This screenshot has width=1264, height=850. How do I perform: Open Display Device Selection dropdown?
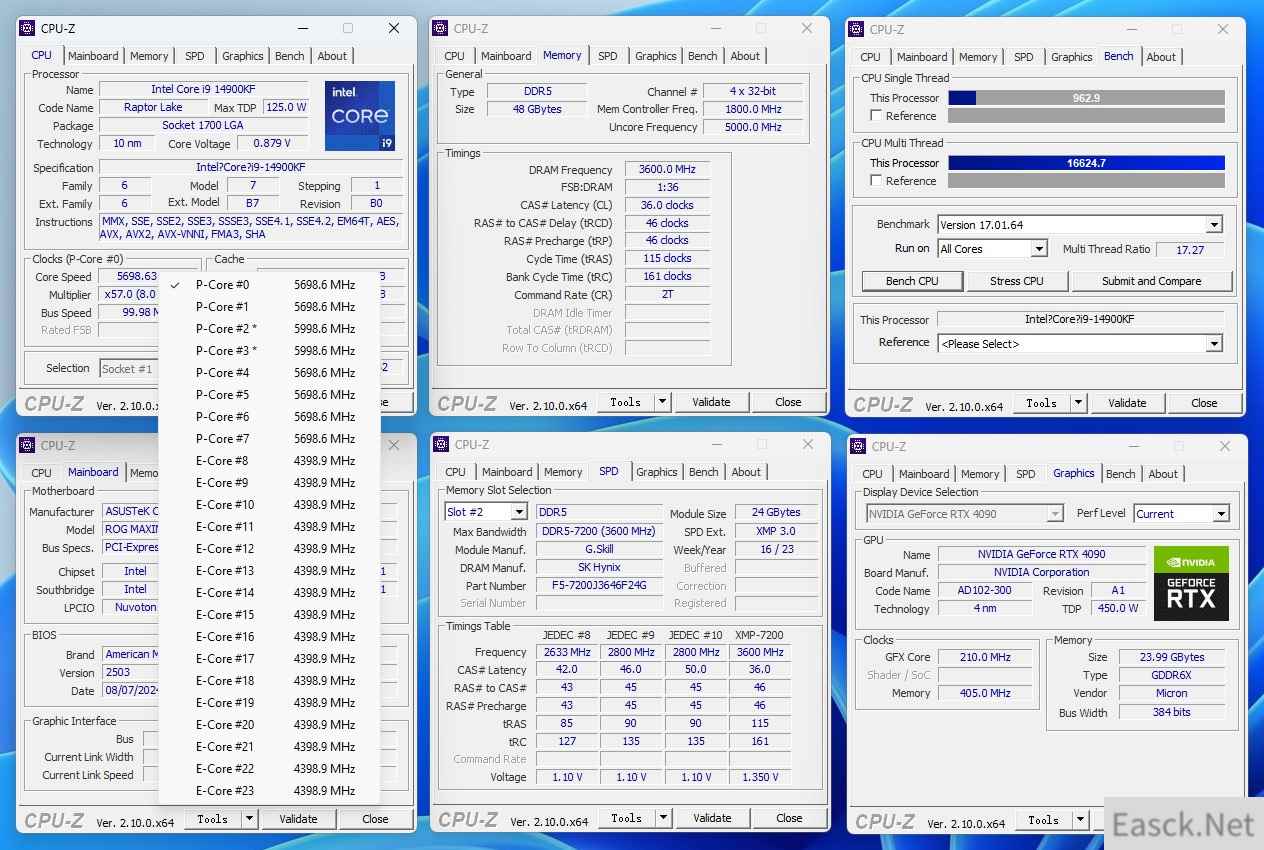click(1054, 514)
